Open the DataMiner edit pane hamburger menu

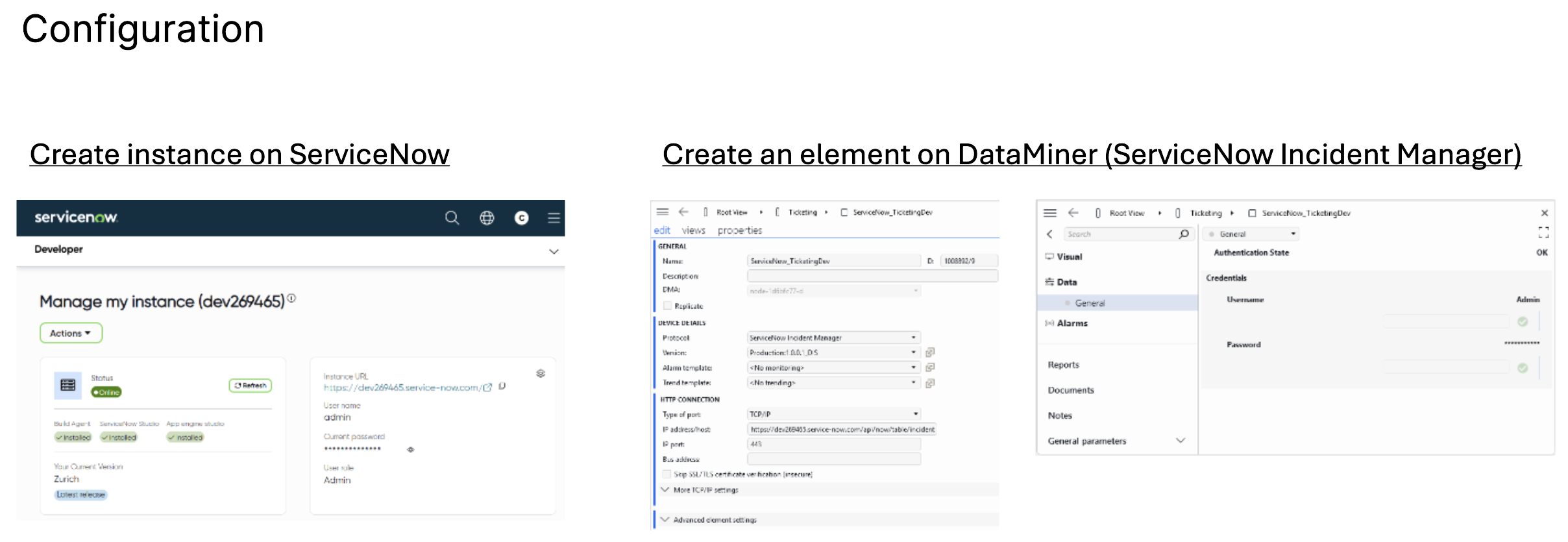[663, 212]
